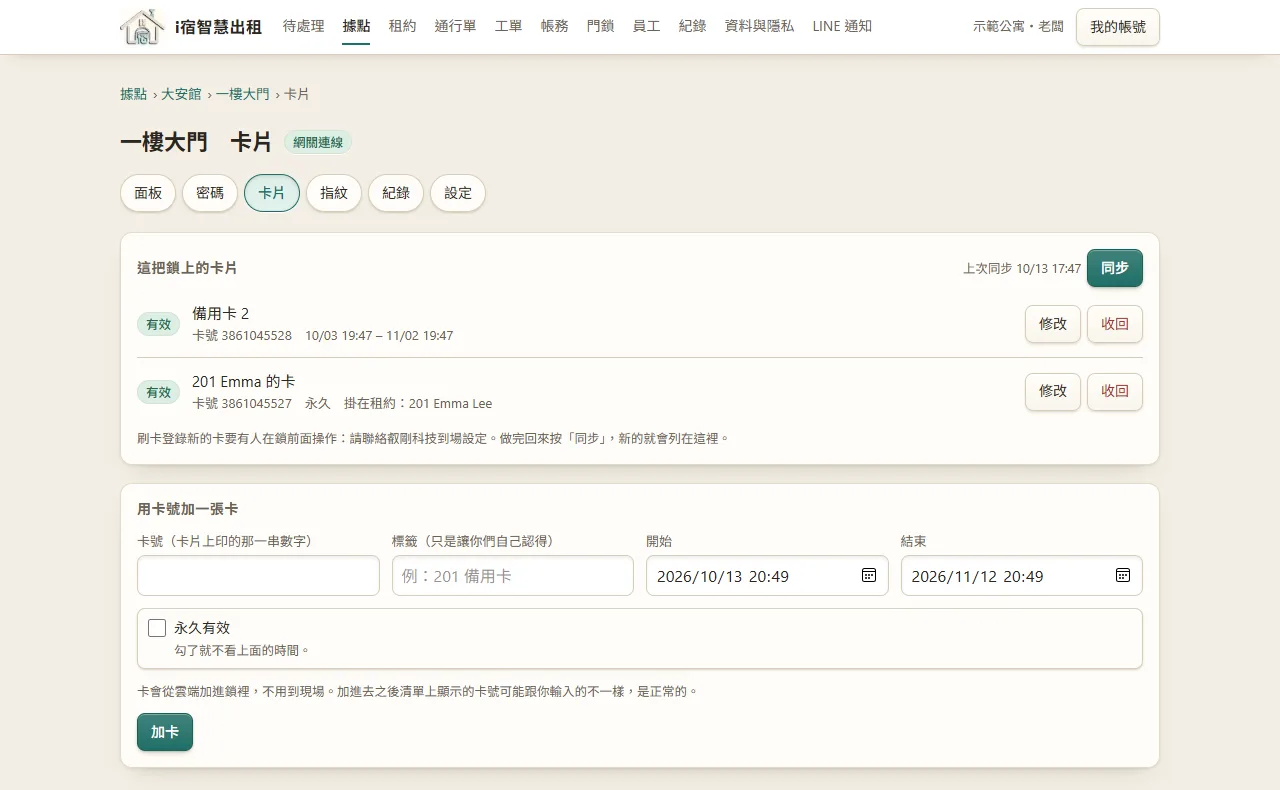The image size is (1280, 790).
Task: Focus the 卡號 input field
Action: tap(258, 576)
